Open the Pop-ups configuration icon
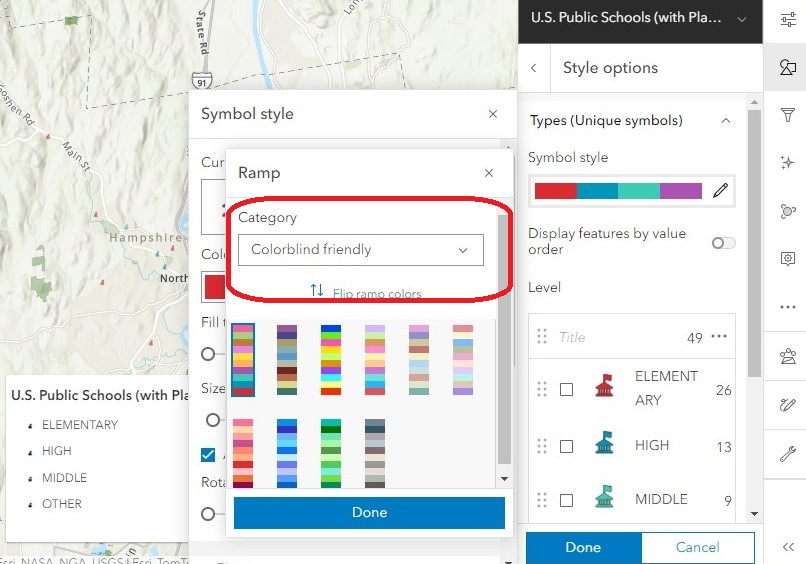Image resolution: width=806 pixels, height=564 pixels. pos(787,258)
